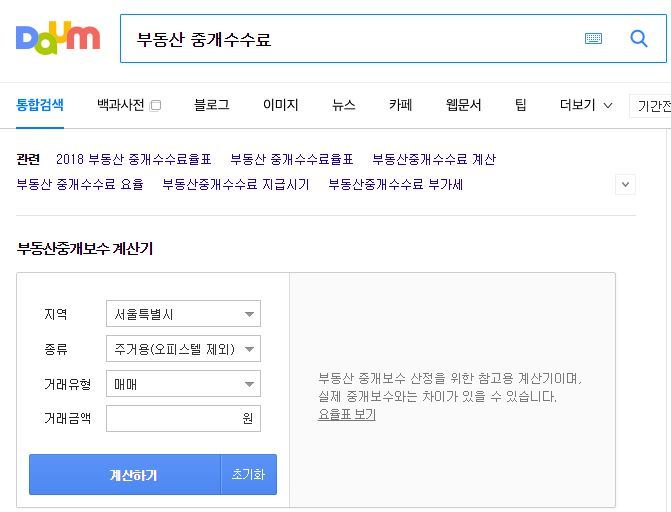
Task: Click the 관련 label before related searches
Action: [x=28, y=159]
